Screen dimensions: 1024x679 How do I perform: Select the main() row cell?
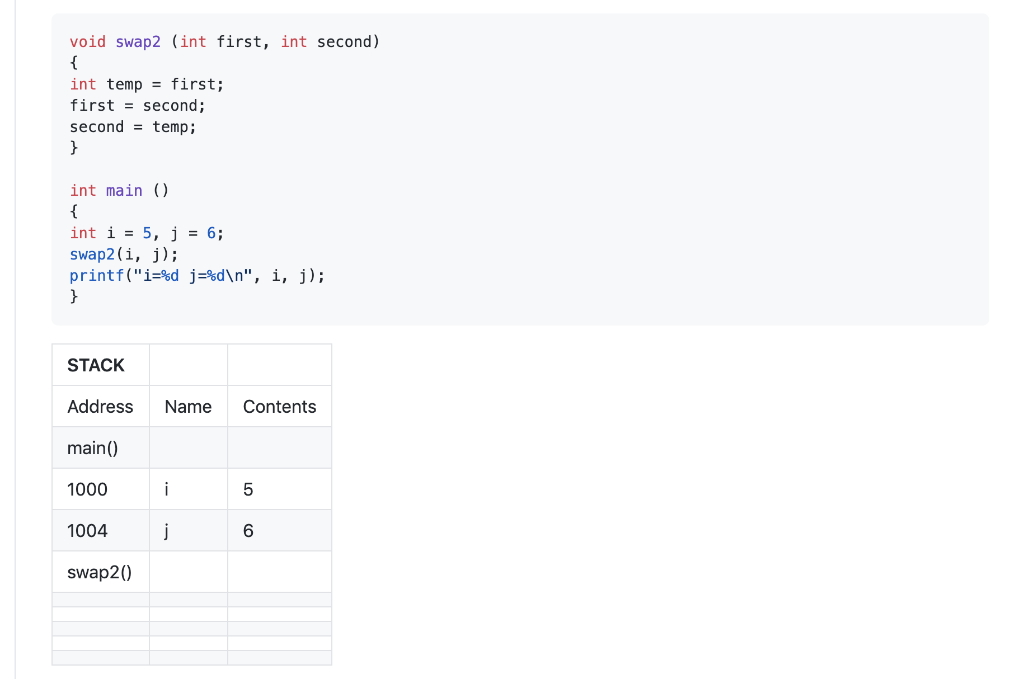point(101,448)
